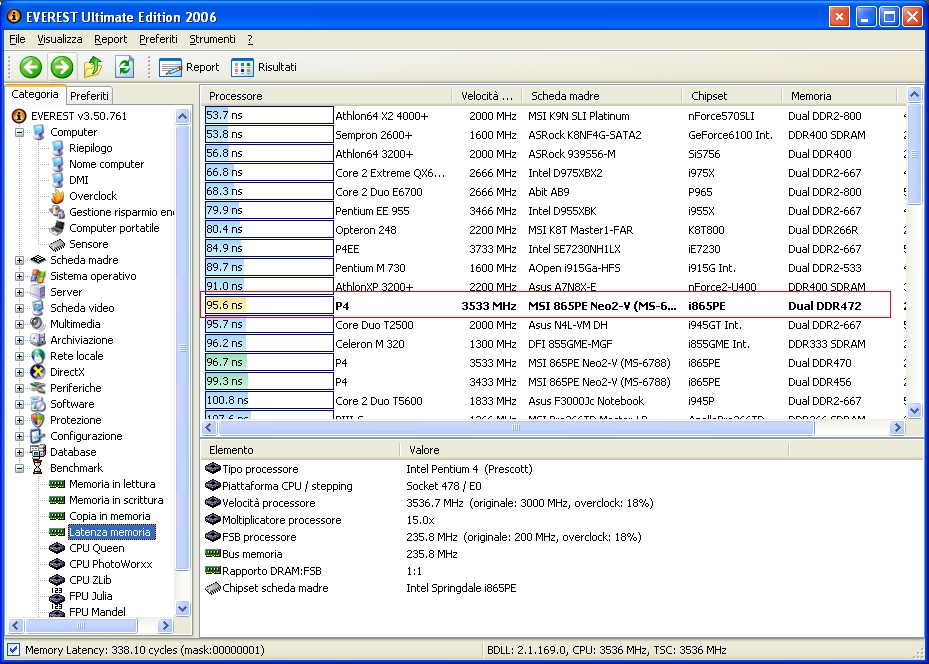
Task: Select Computer portatile laptop icon
Action: click(57, 228)
